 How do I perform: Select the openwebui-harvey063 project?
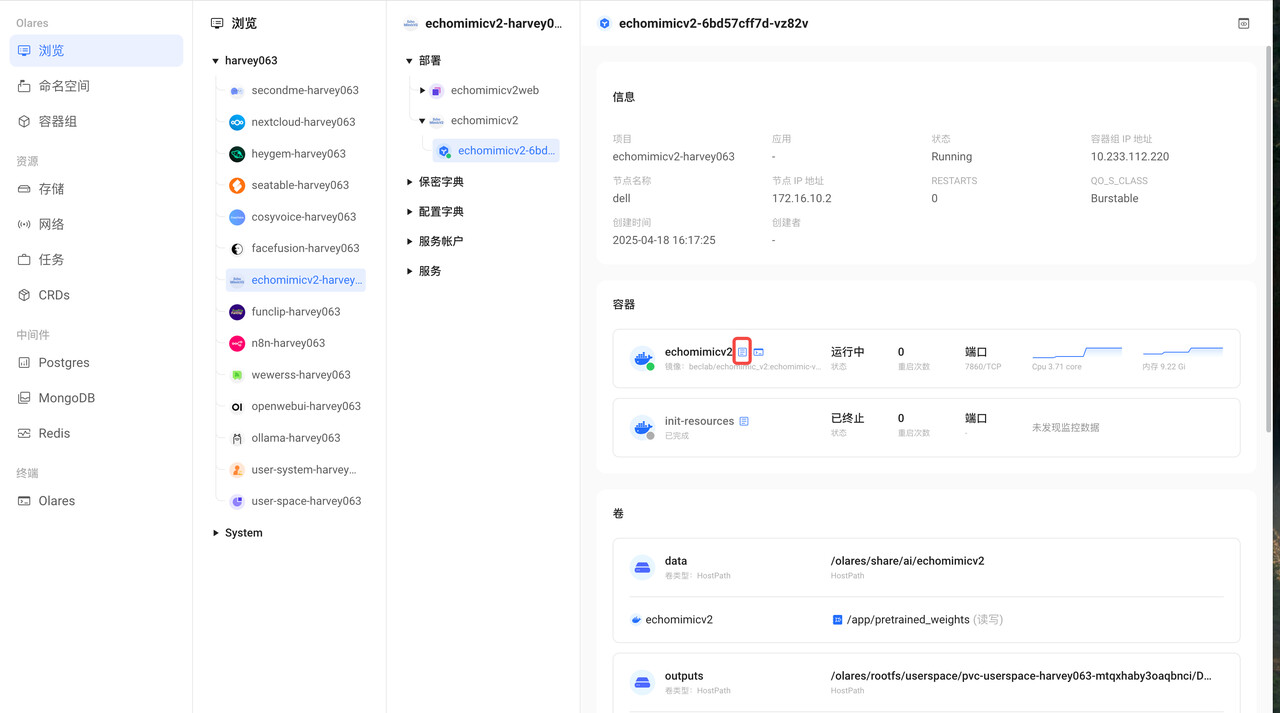click(x=305, y=406)
